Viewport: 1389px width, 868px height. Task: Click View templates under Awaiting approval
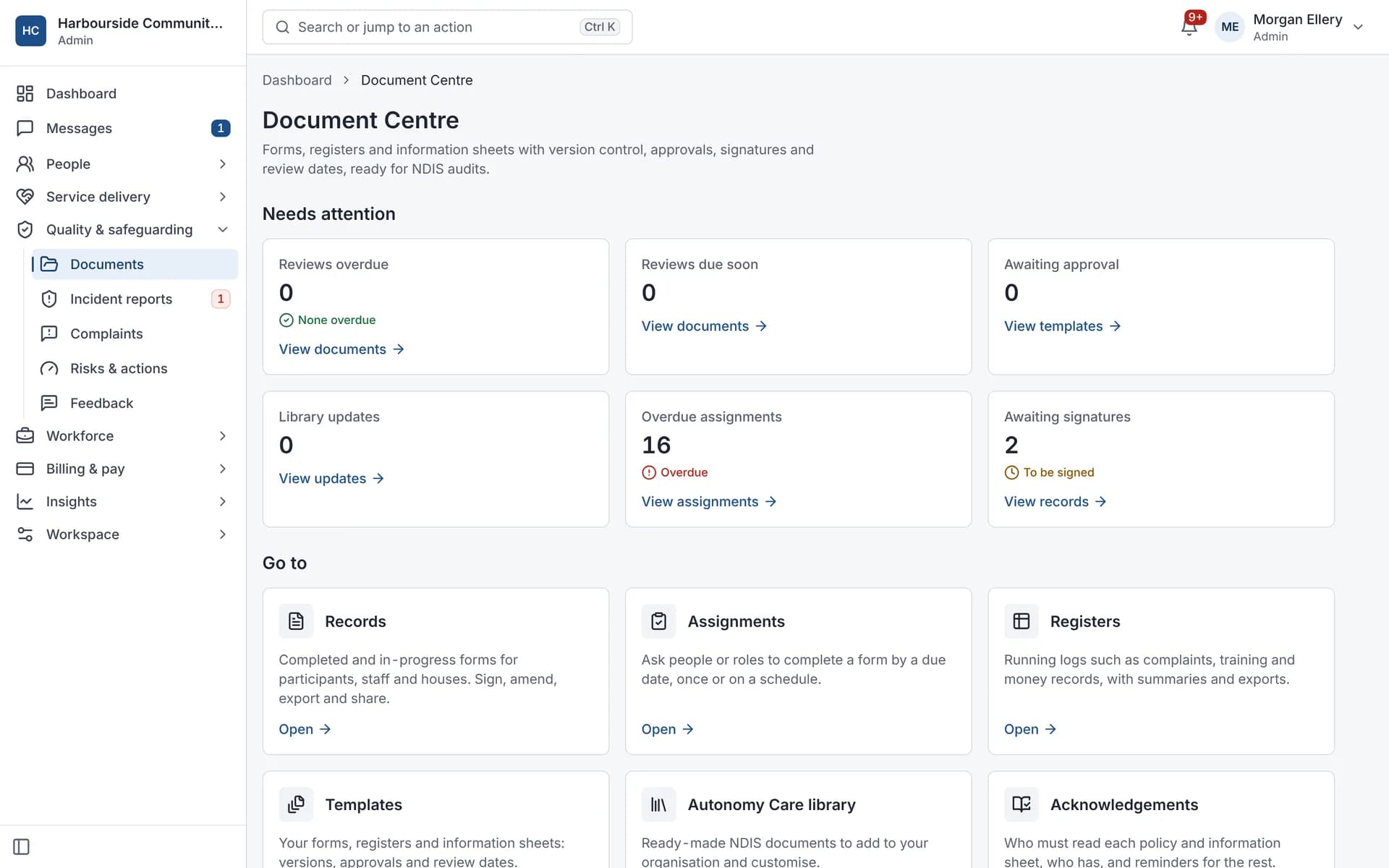tap(1063, 326)
